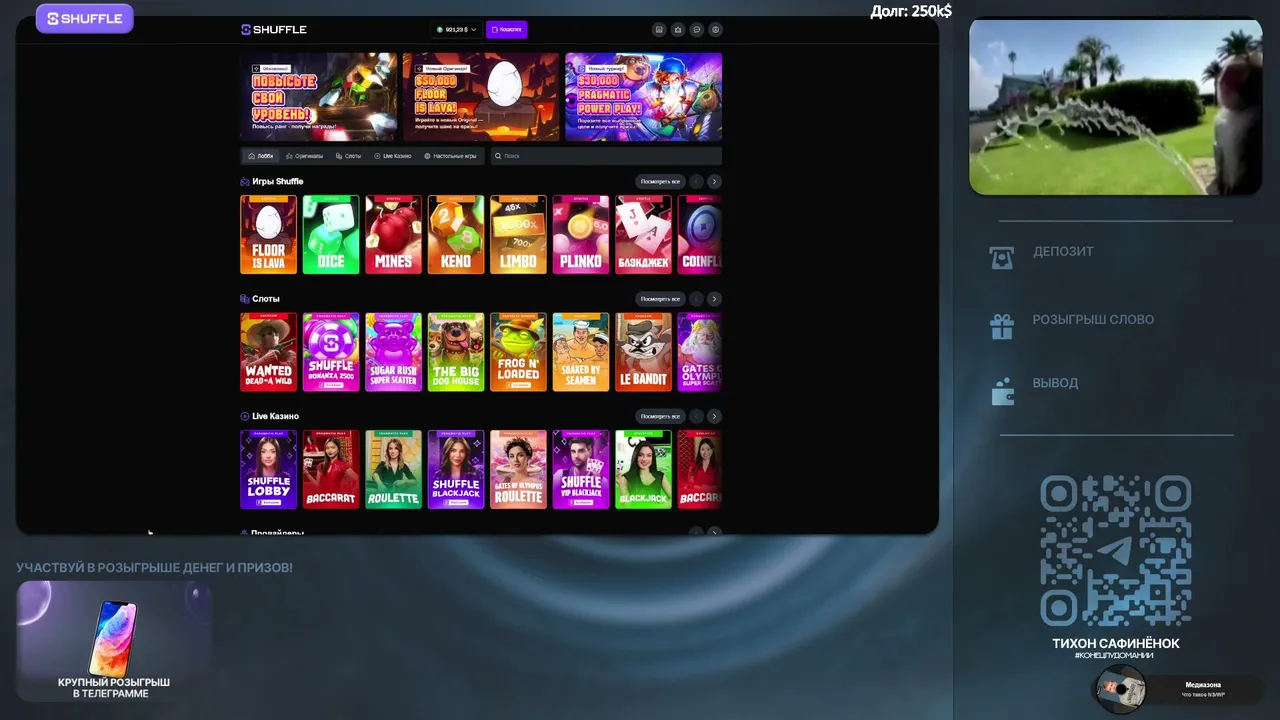Switch to the Оригиналы tab
1280x720 pixels.
(304, 156)
